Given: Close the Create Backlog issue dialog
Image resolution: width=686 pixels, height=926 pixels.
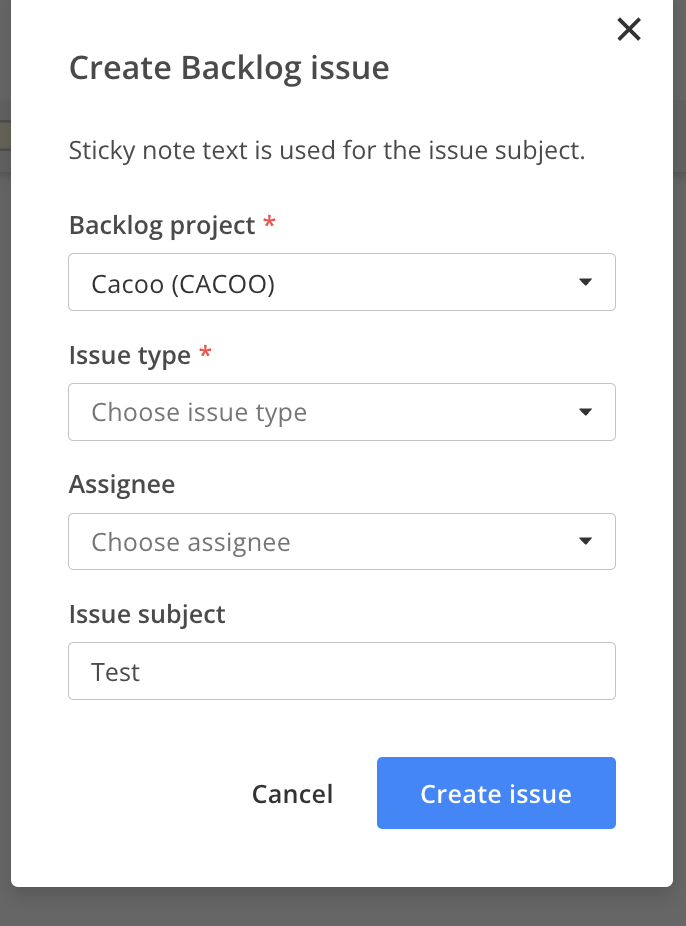Looking at the screenshot, I should pyautogui.click(x=629, y=29).
